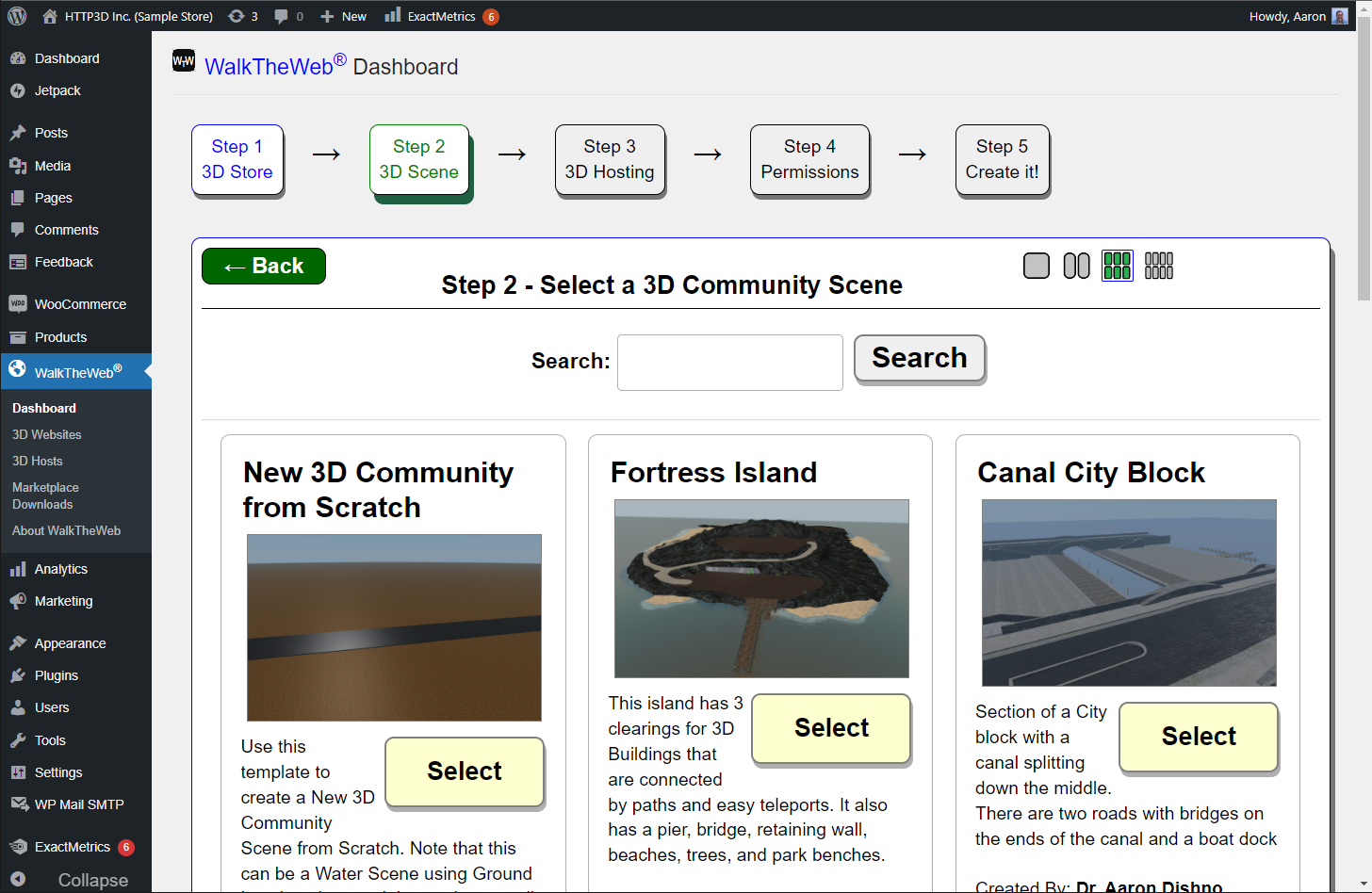Click the Posts pushpin icon
The width and height of the screenshot is (1372, 893).
tap(18, 133)
